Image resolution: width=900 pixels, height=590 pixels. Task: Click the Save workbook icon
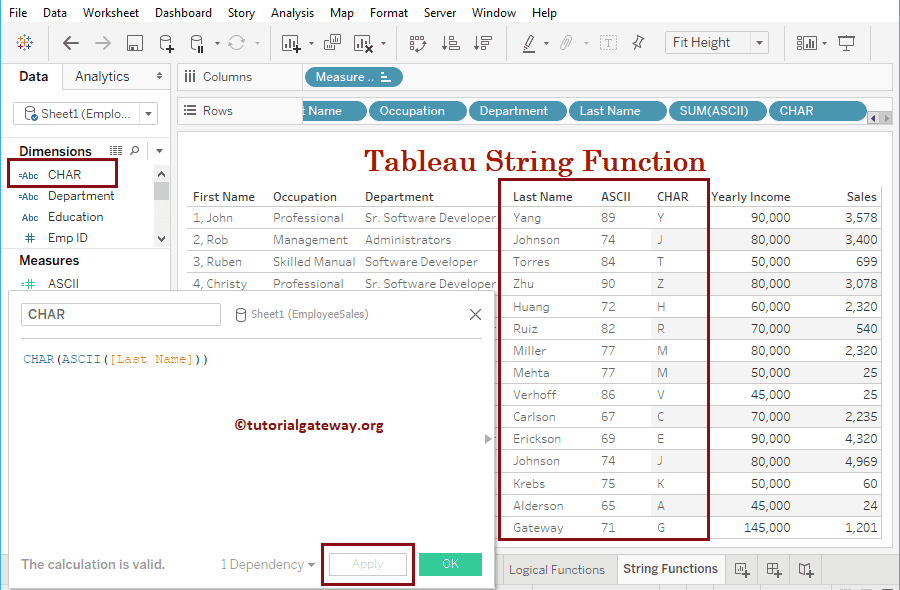[x=134, y=43]
